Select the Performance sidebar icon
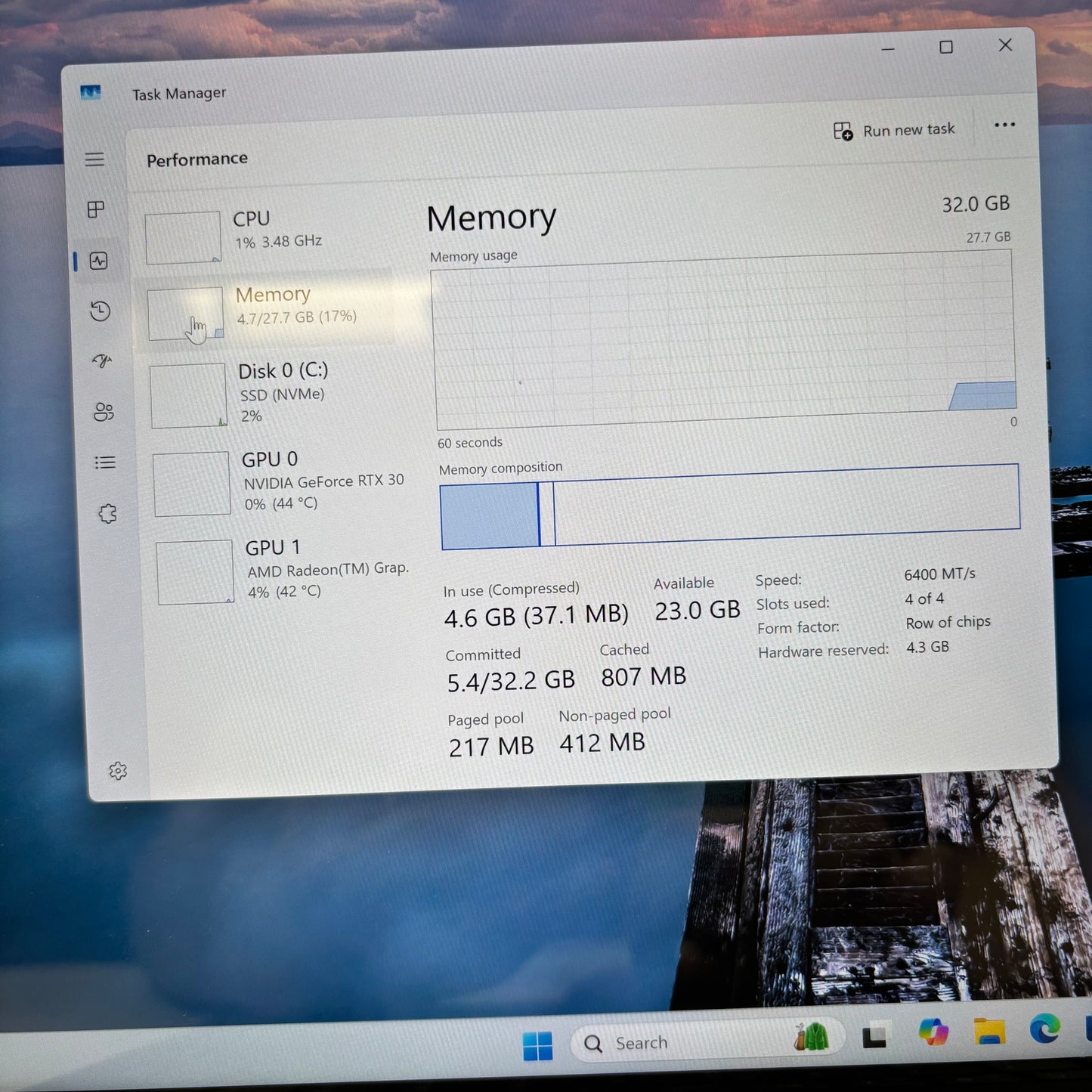This screenshot has width=1092, height=1092. click(x=98, y=261)
